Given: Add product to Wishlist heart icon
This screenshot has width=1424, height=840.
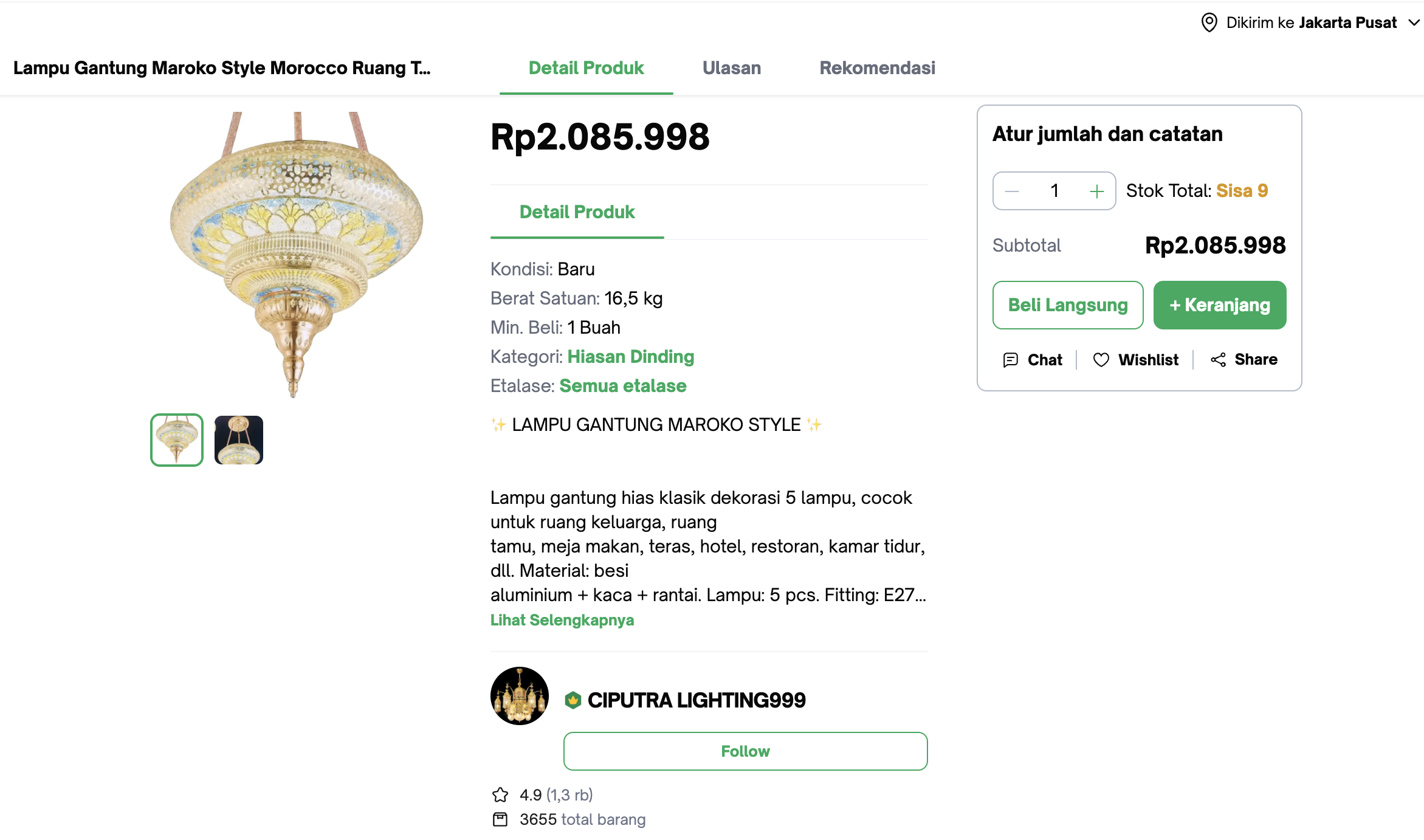Looking at the screenshot, I should [x=1101, y=360].
